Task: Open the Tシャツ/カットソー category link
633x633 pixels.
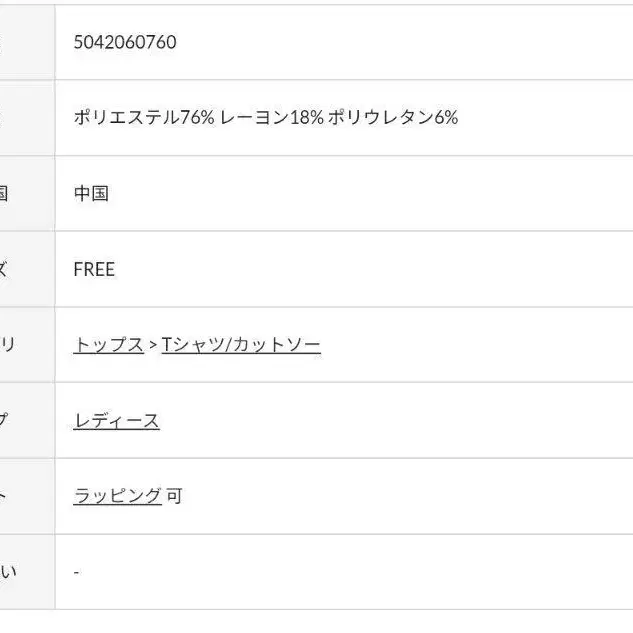Action: click(x=241, y=345)
